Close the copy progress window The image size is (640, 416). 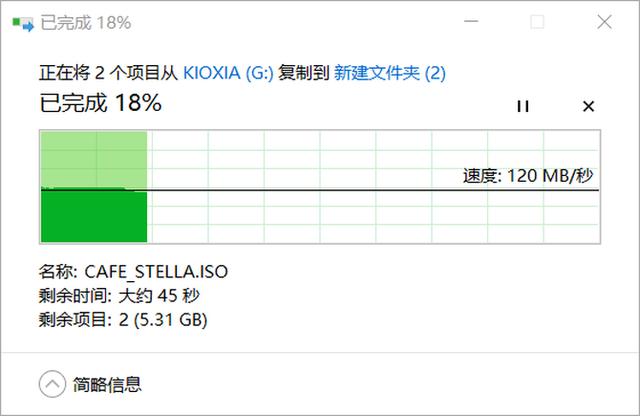coord(602,22)
